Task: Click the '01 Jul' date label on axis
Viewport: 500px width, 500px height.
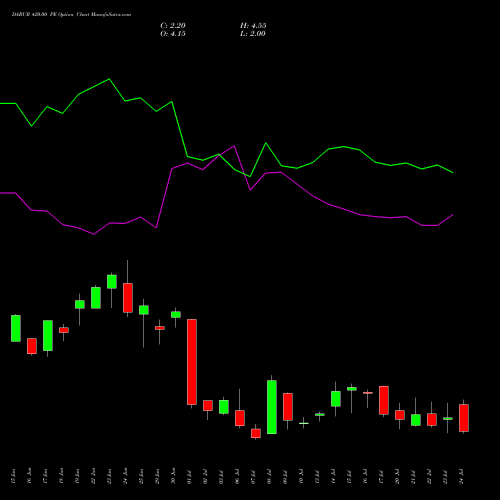Action: [189, 476]
